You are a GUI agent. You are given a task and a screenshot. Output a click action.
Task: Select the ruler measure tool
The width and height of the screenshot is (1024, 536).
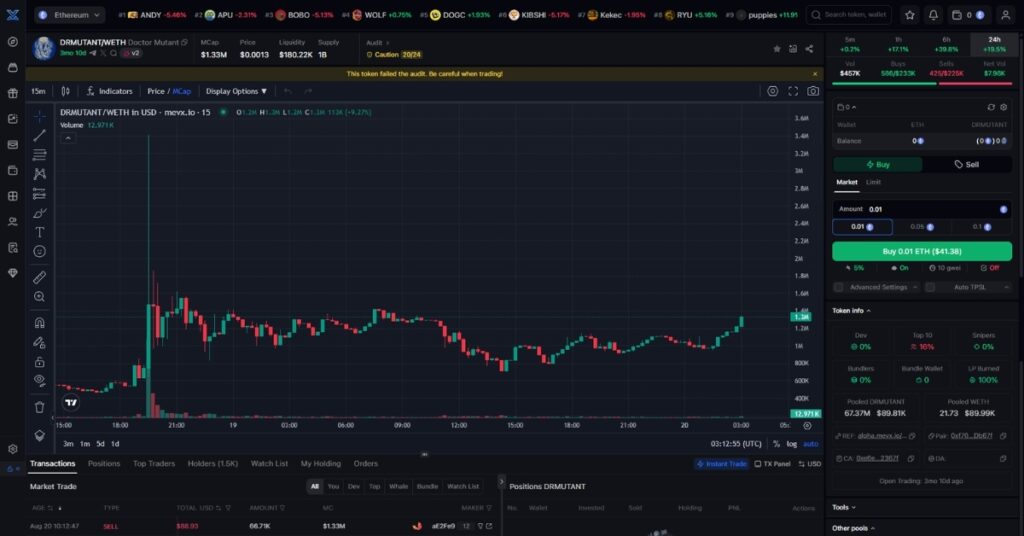(39, 277)
